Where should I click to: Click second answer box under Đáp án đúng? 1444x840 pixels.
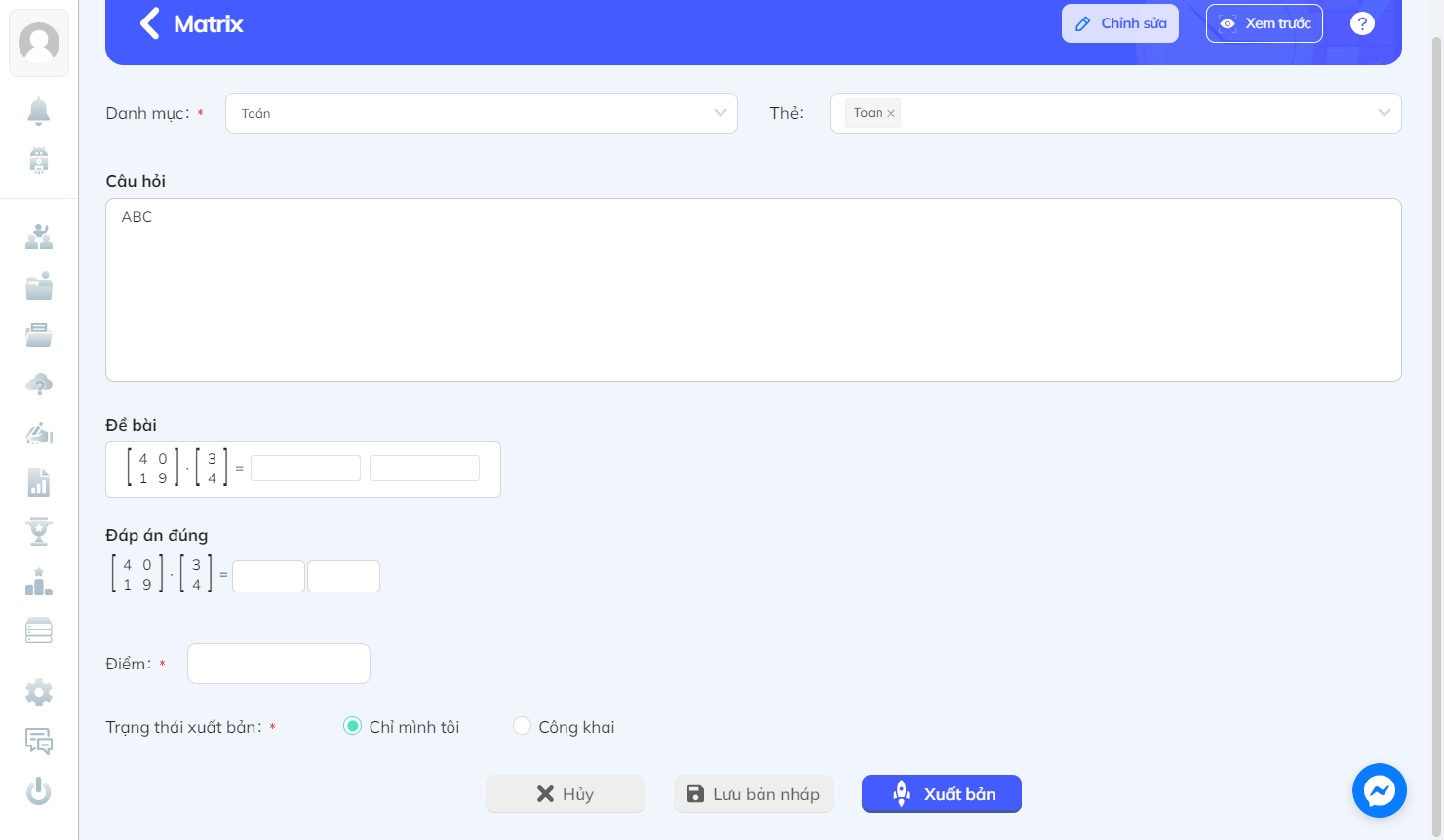tap(343, 576)
